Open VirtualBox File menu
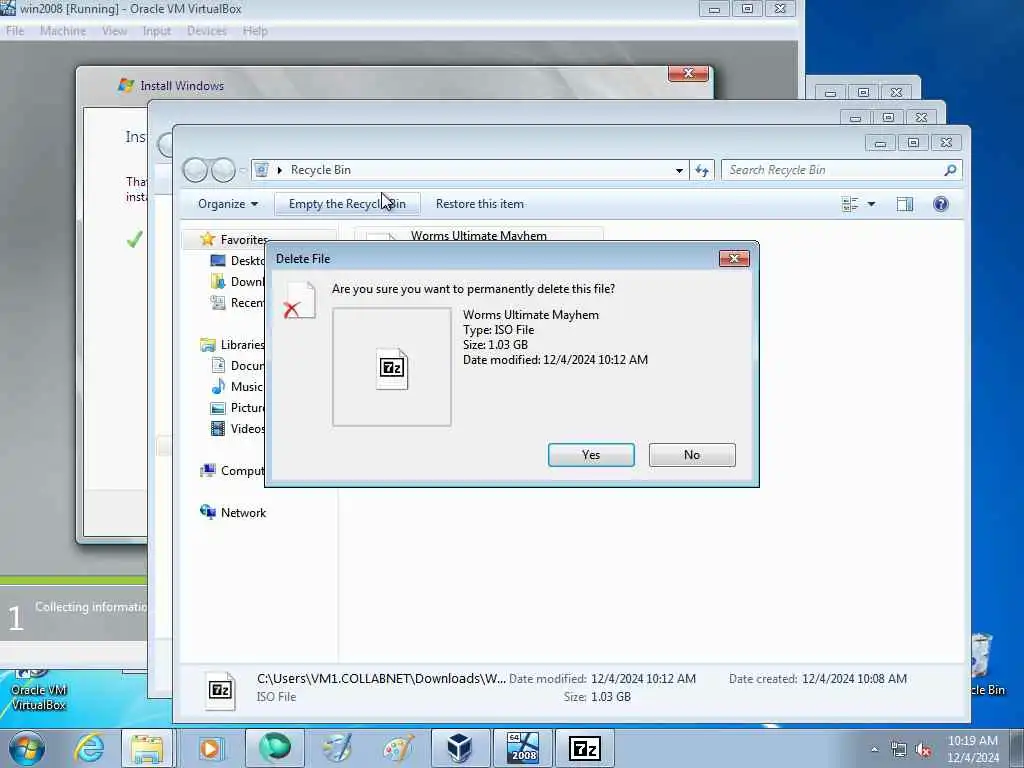This screenshot has height=768, width=1024. 15,31
